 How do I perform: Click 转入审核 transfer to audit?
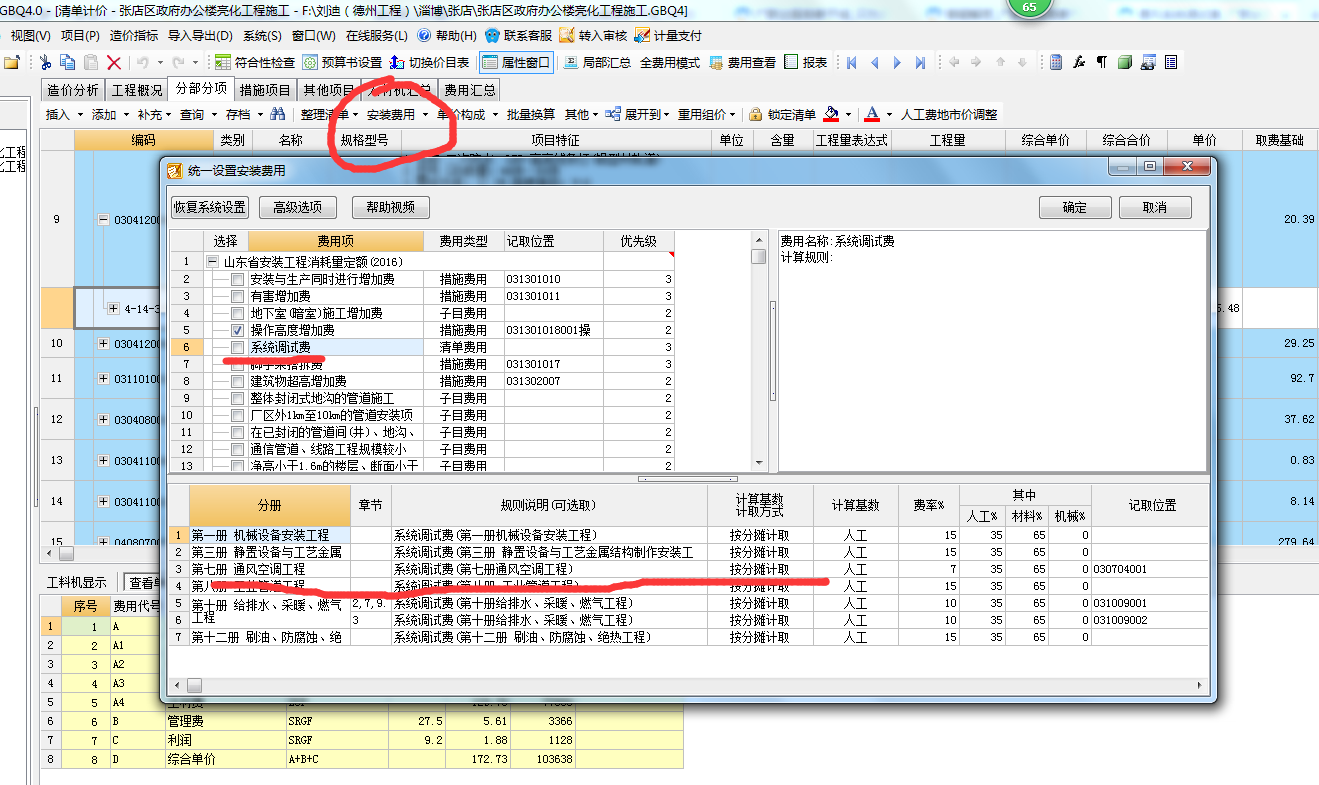point(593,35)
